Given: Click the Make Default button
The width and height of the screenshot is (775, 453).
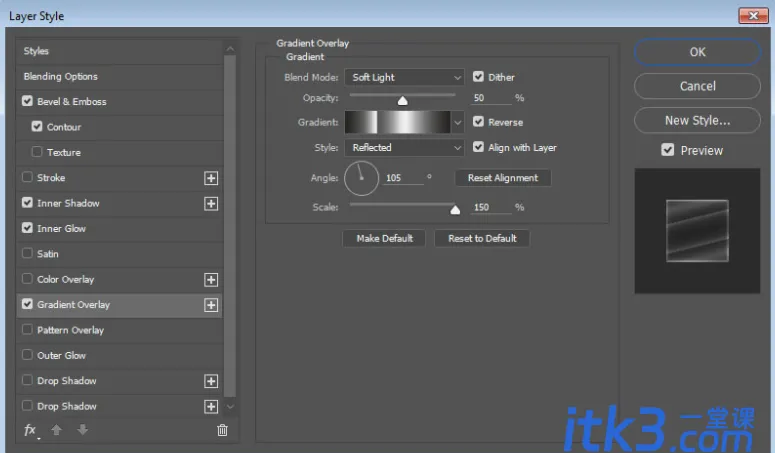Looking at the screenshot, I should click(x=385, y=239).
